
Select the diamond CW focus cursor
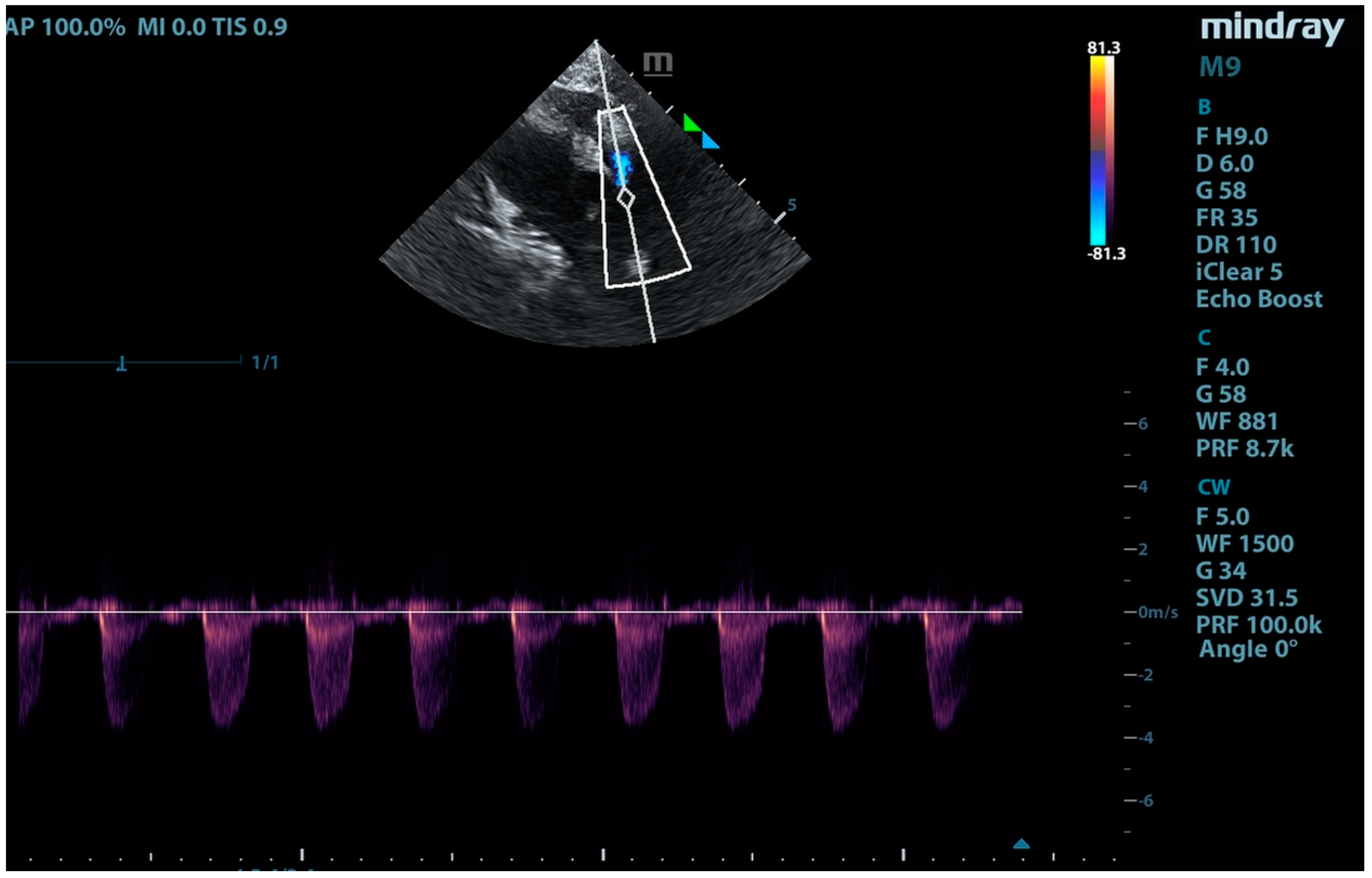[x=625, y=198]
